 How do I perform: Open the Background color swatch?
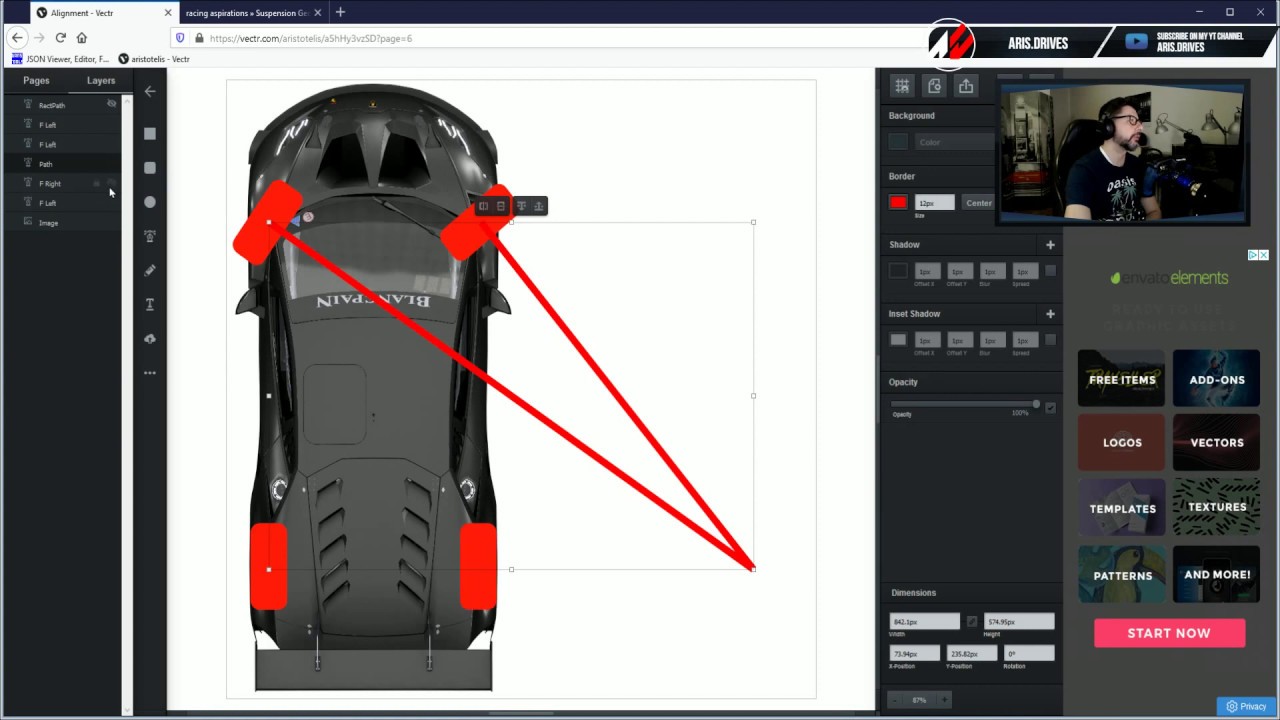point(898,142)
